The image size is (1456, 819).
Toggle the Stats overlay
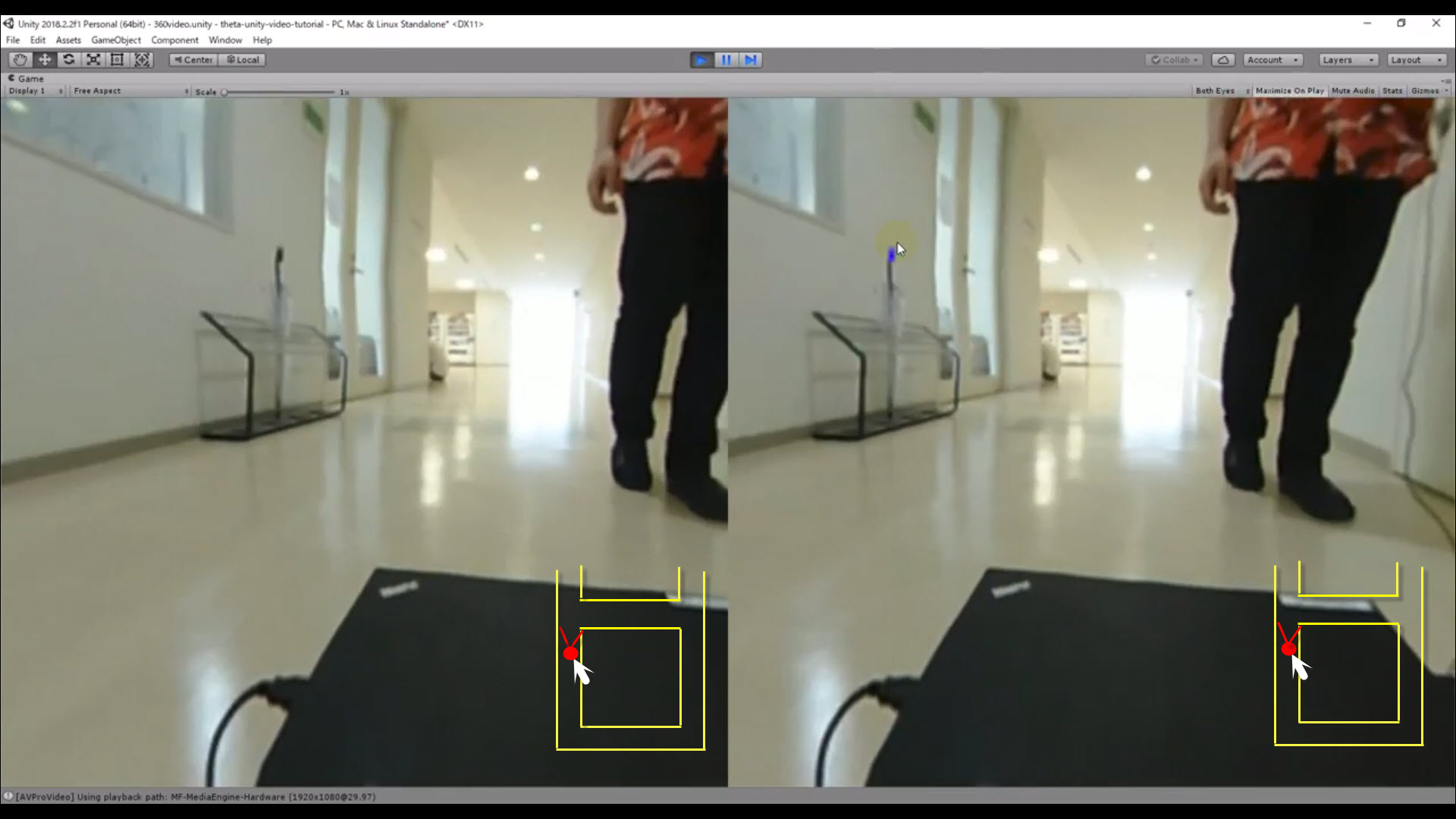click(x=1392, y=91)
